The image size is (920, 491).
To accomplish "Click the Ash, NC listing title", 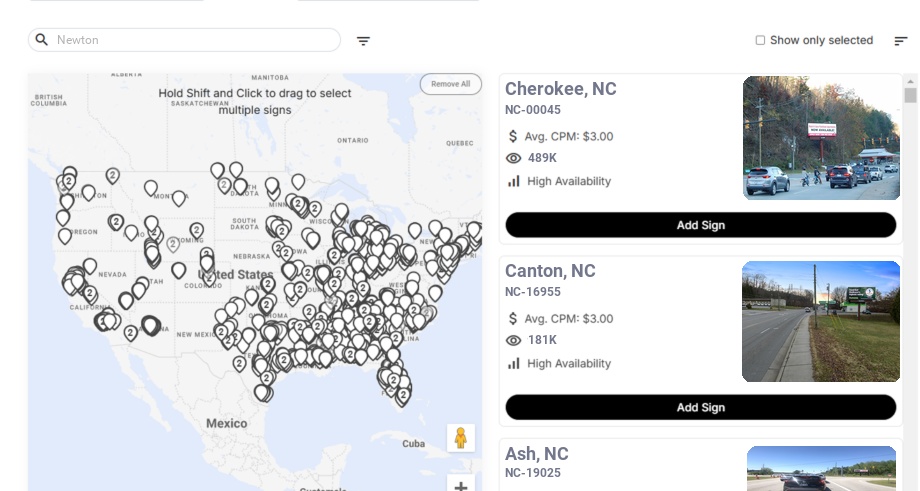I will tap(537, 454).
